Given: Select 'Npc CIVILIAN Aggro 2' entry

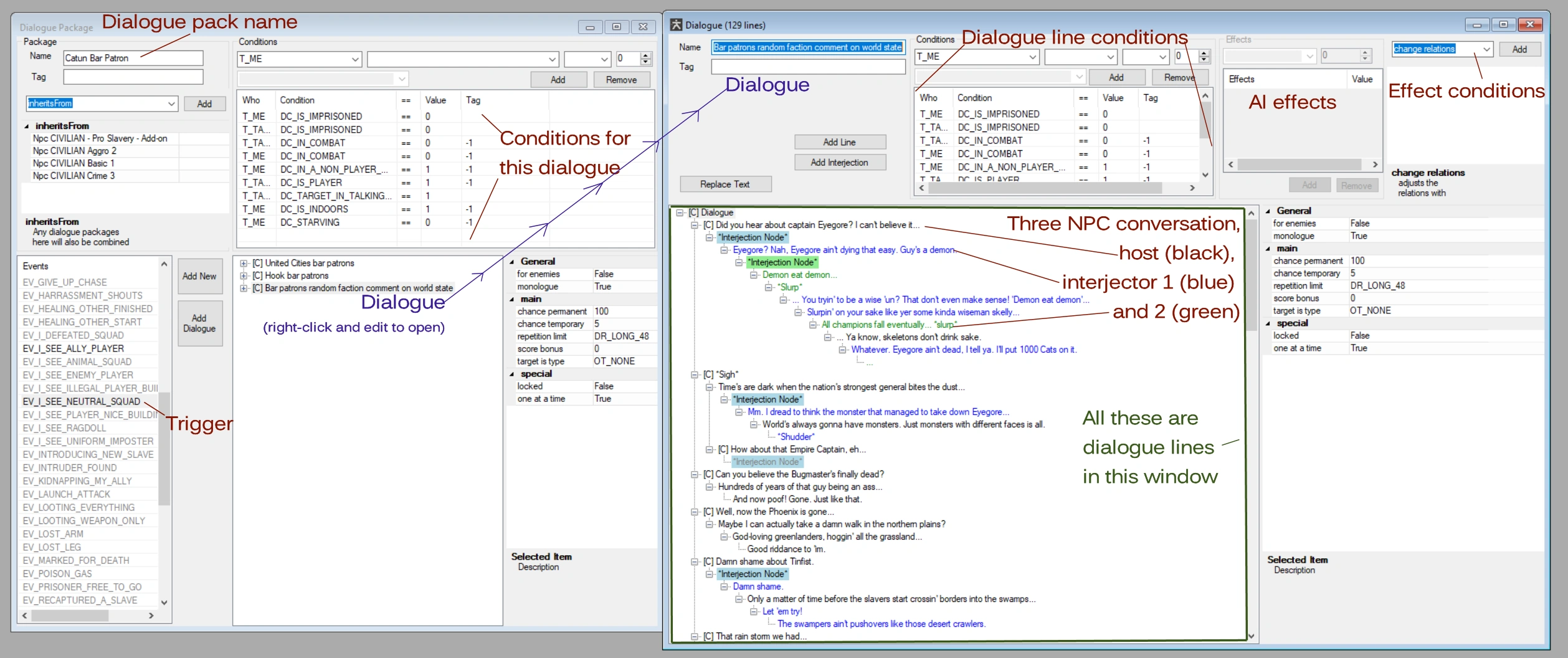Looking at the screenshot, I should pos(75,151).
